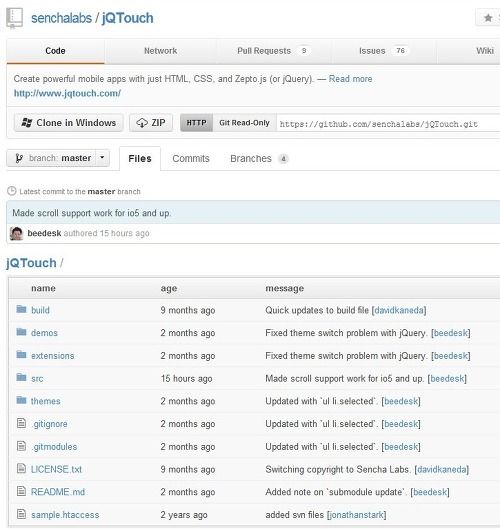Click jonathanstark link in sample.htaccess row
The height and width of the screenshot is (529, 500).
point(357,515)
